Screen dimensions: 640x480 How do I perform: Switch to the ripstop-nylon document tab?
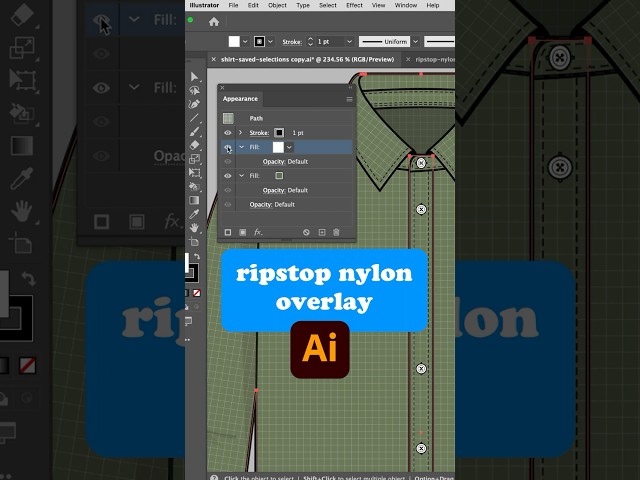[x=435, y=60]
